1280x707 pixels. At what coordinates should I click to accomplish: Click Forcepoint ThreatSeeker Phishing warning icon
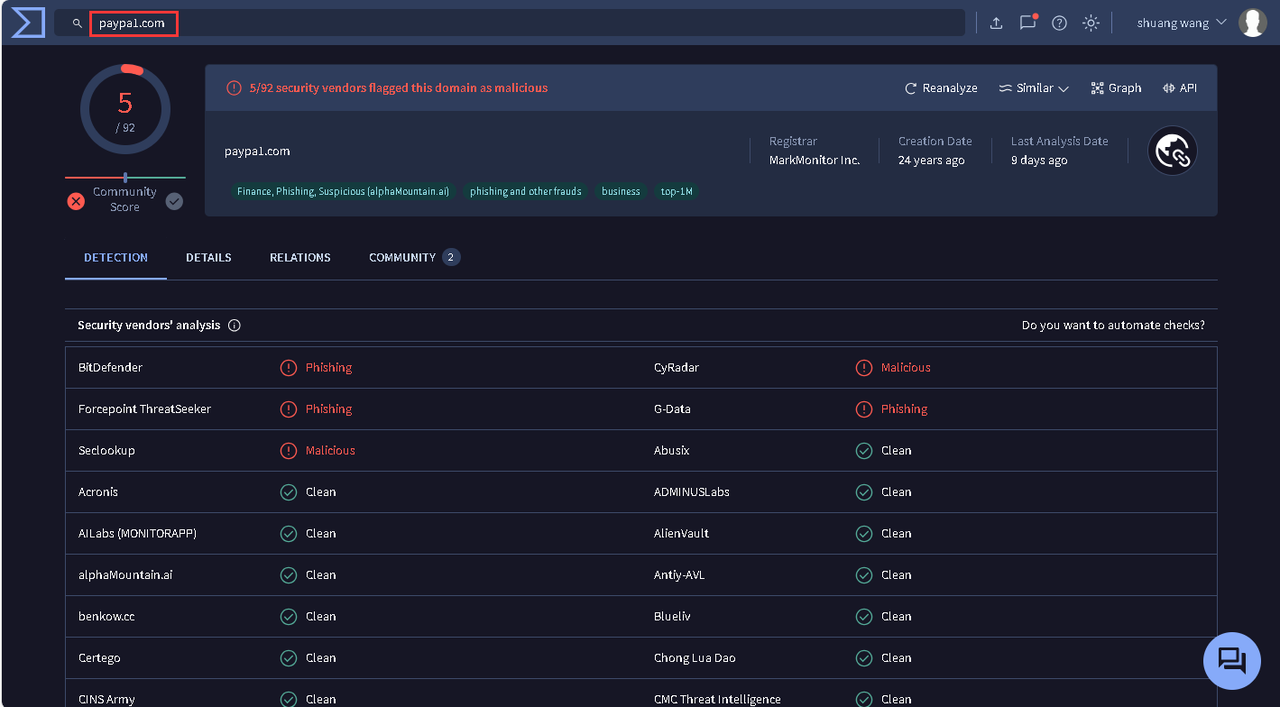(x=288, y=409)
